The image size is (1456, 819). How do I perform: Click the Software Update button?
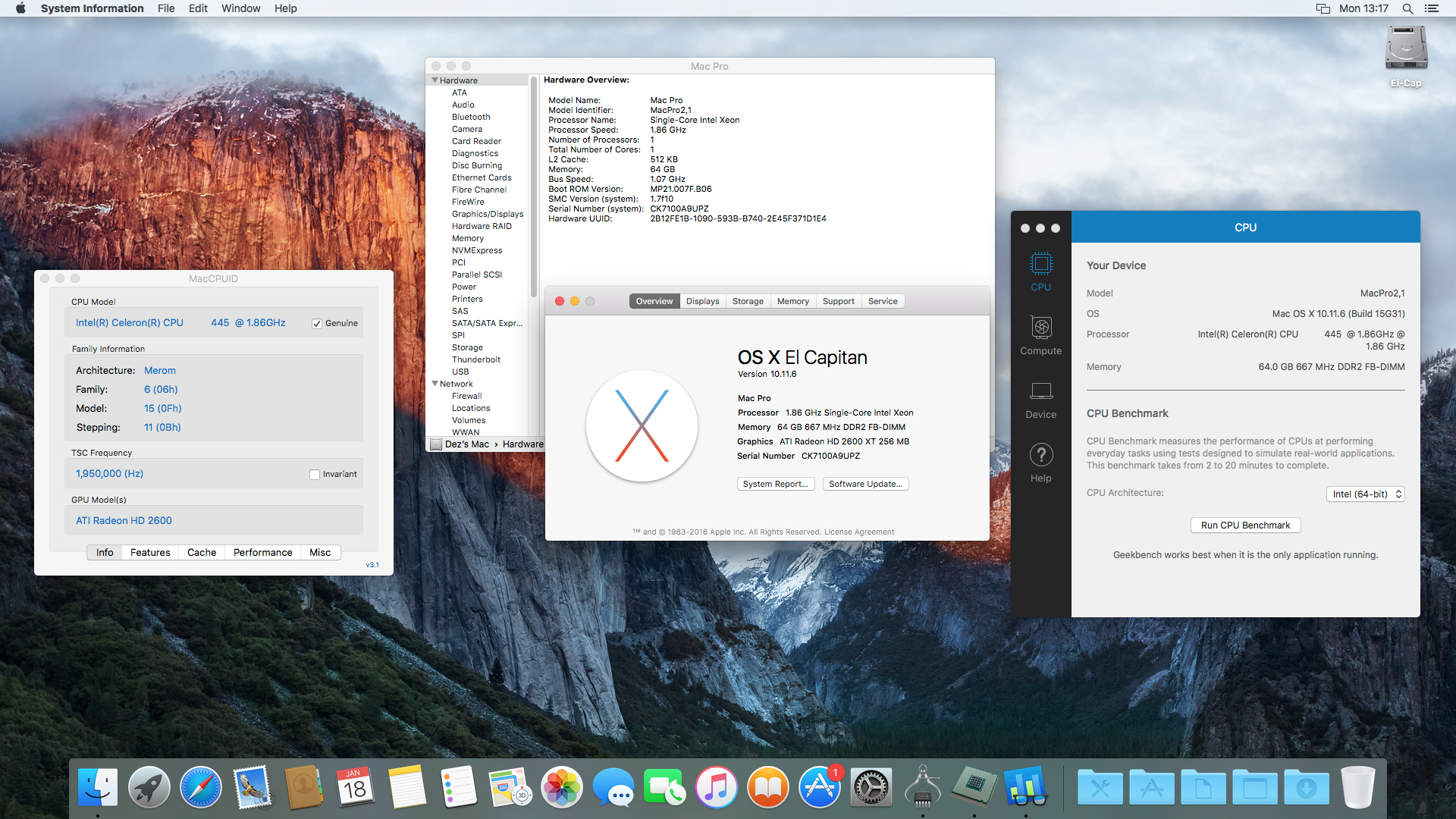coord(865,484)
